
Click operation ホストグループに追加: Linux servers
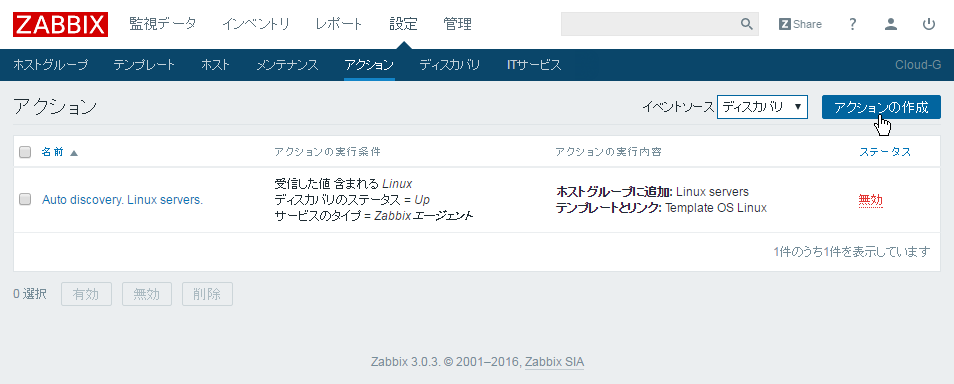point(652,192)
